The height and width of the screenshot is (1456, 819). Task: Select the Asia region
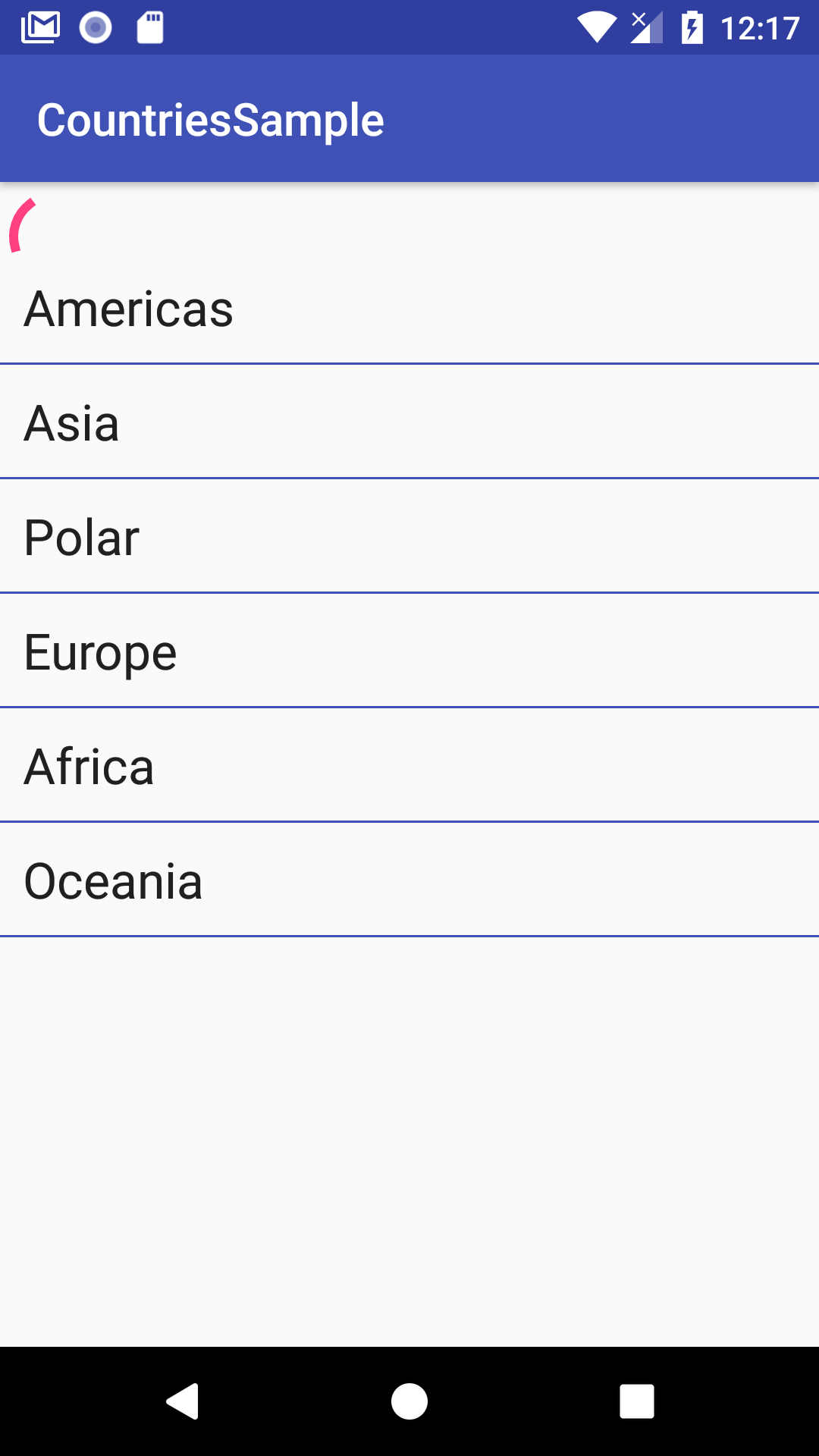click(409, 422)
